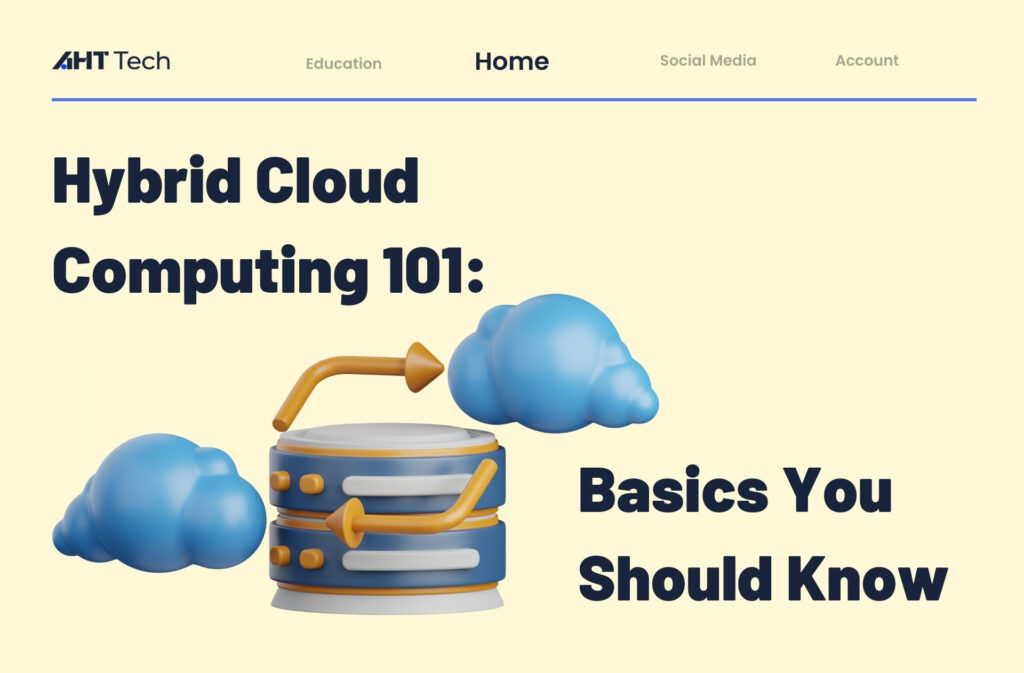This screenshot has width=1024, height=673.
Task: Switch to the Education section
Action: coord(344,63)
